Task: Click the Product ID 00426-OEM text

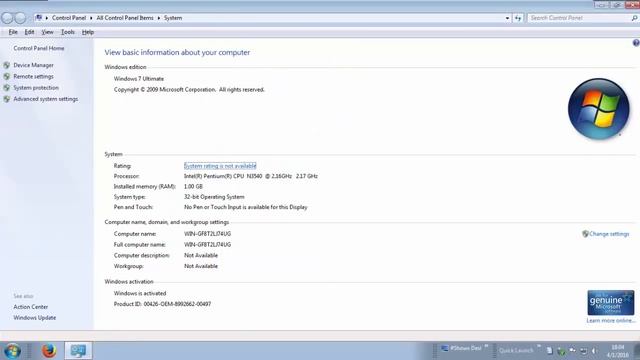Action: click(x=162, y=304)
